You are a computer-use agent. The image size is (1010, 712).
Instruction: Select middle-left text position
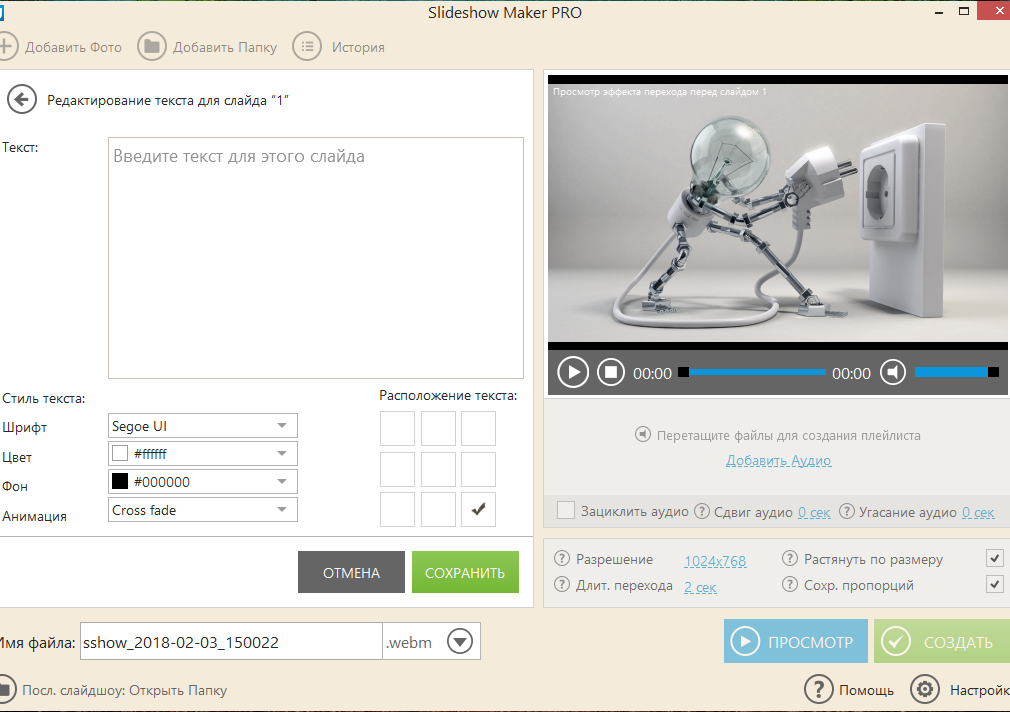[397, 469]
